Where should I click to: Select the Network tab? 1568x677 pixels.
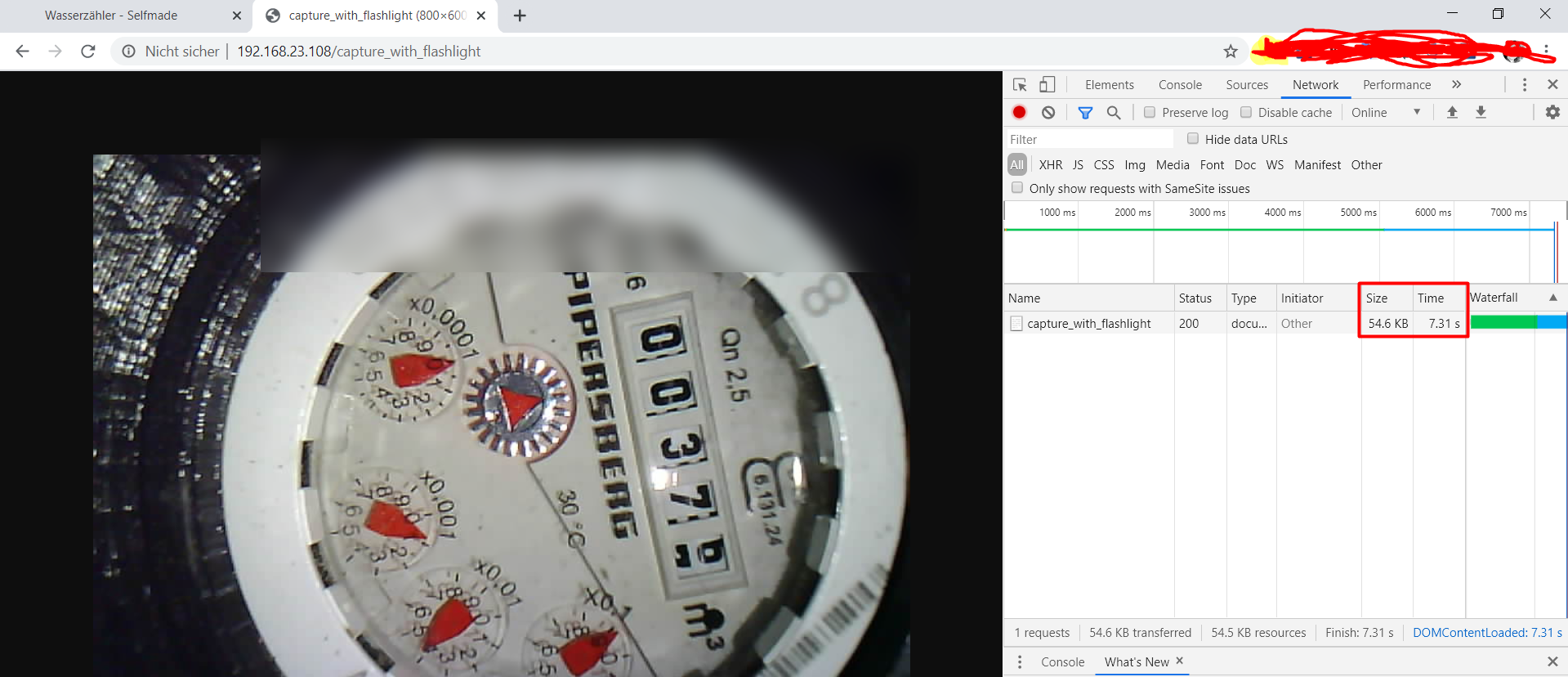coord(1316,84)
